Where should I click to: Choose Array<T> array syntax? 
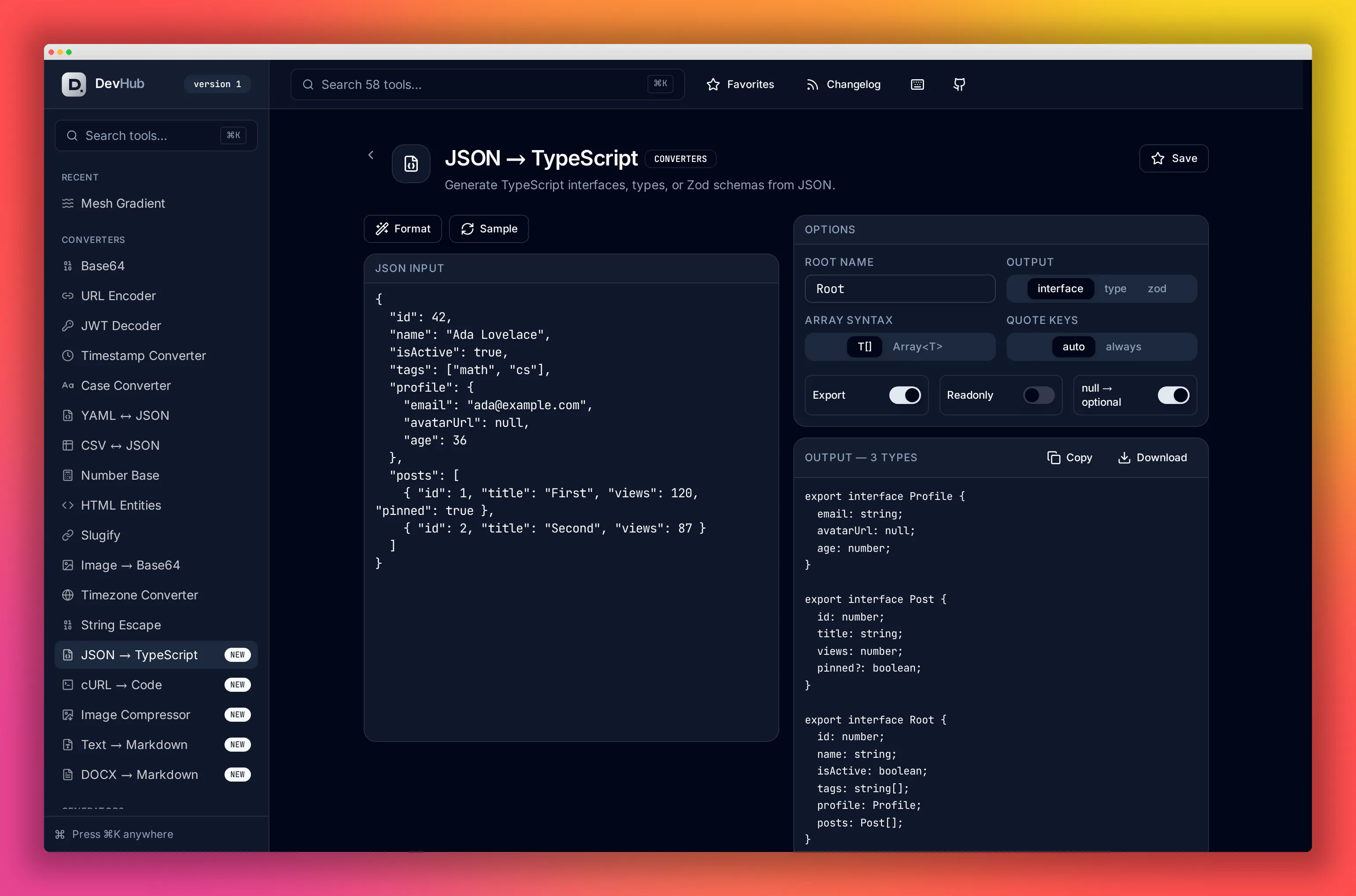pyautogui.click(x=917, y=346)
